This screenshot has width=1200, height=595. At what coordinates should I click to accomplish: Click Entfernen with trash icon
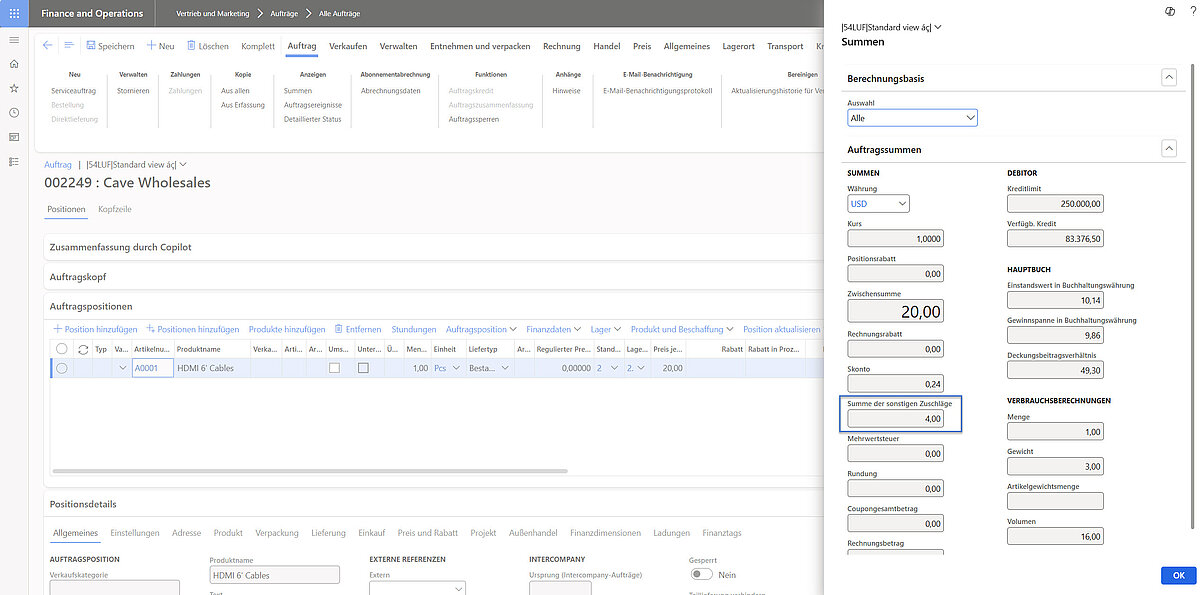pos(358,329)
